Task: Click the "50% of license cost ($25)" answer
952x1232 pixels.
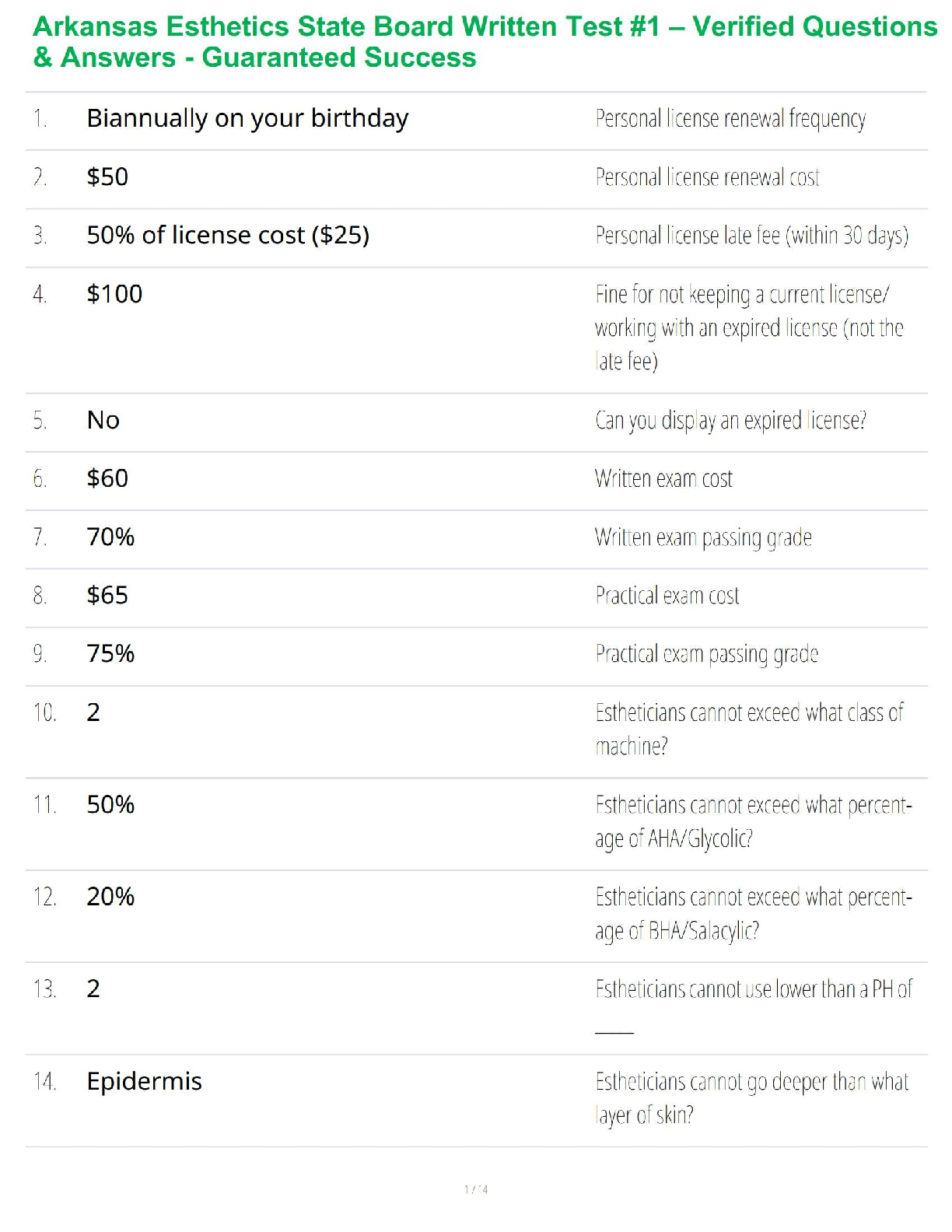Action: point(228,235)
